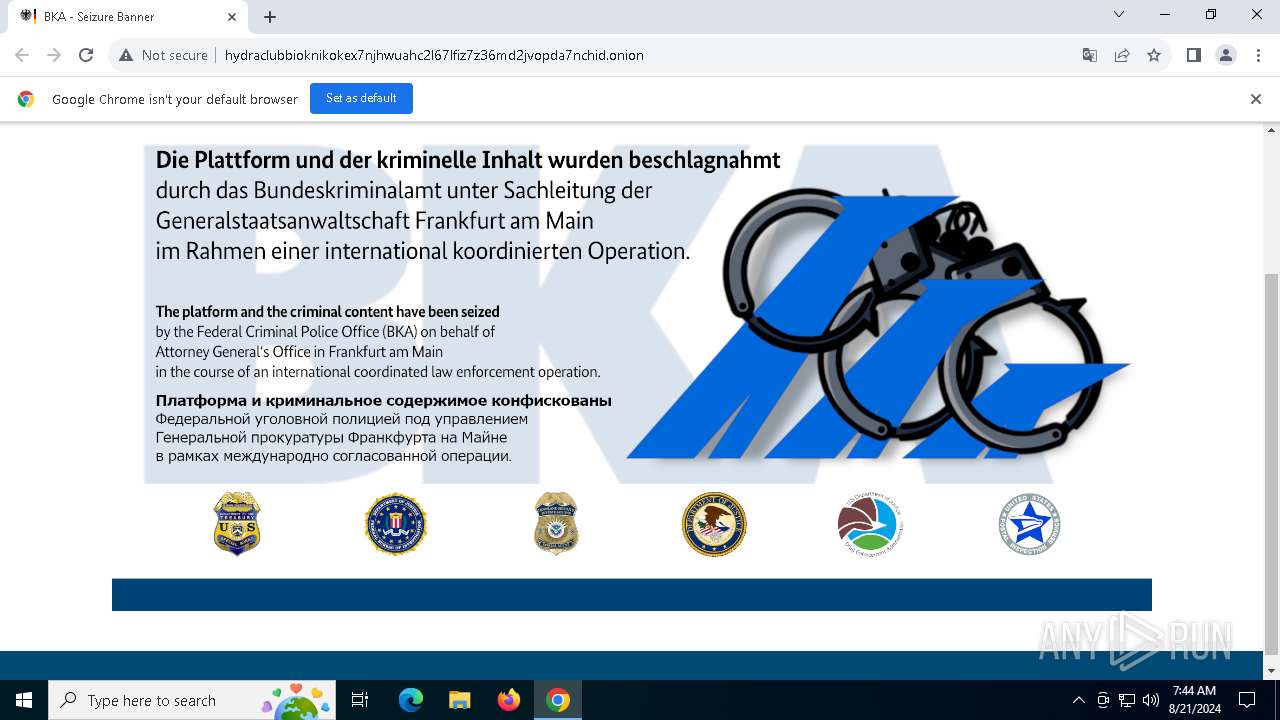Click Set as default button
Viewport: 1280px width, 720px height.
(361, 98)
